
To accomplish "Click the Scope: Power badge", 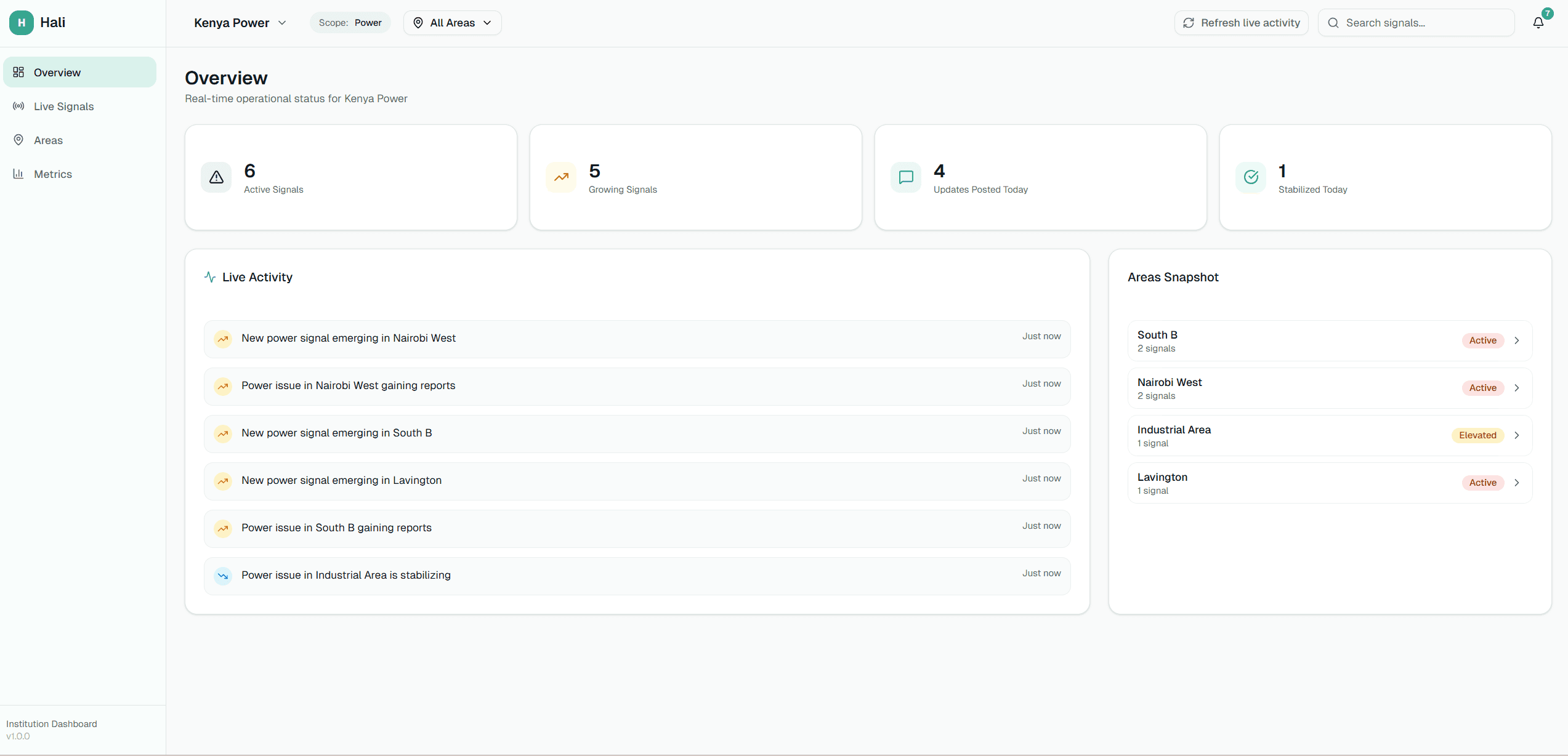I will 350,23.
